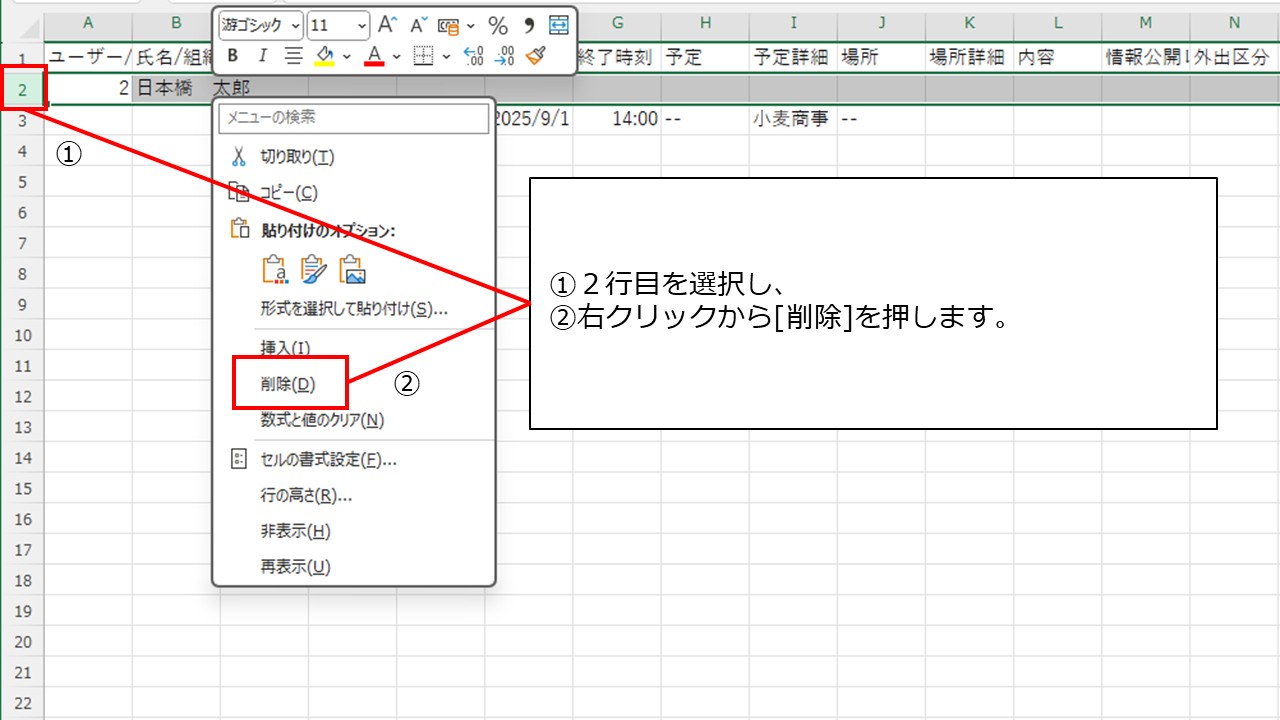Click the center align button
Image resolution: width=1280 pixels, height=720 pixels.
click(x=293, y=56)
